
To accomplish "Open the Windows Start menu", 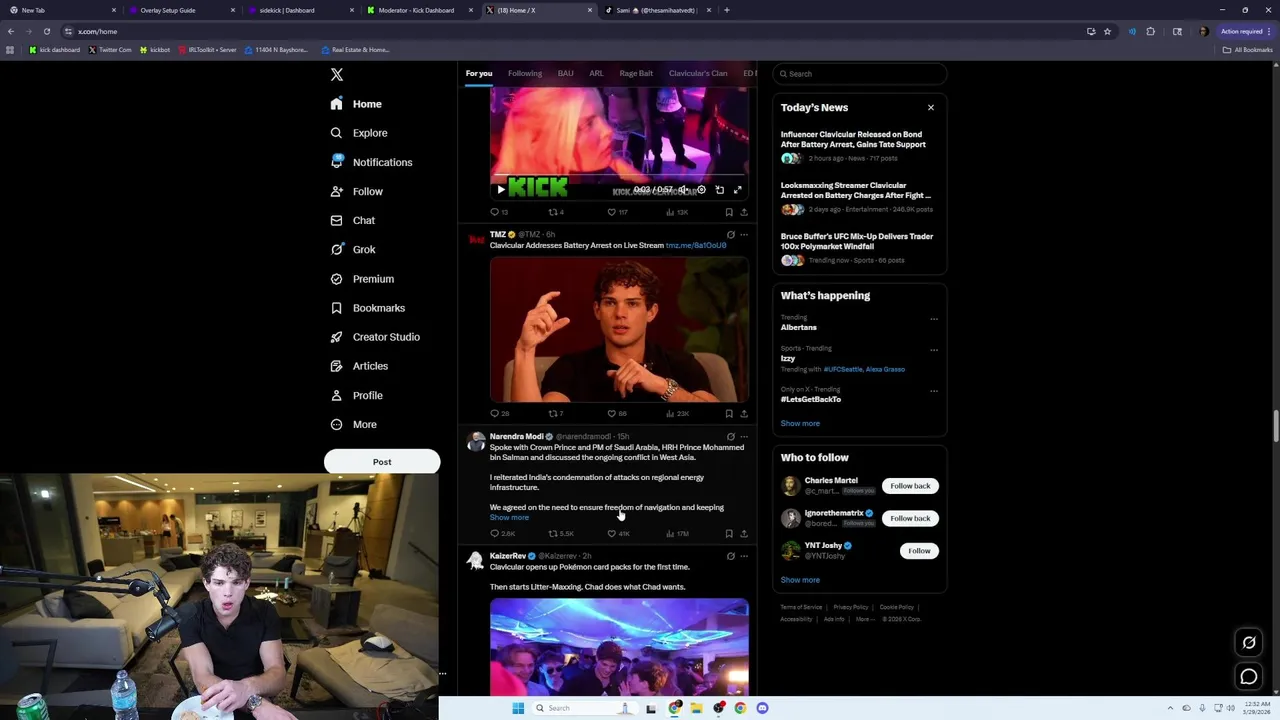I will [x=518, y=708].
